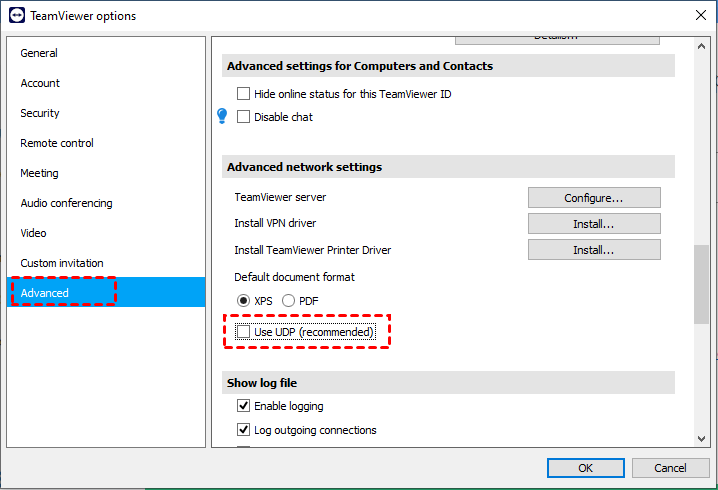Open the Audio conferencing category
The width and height of the screenshot is (718, 490).
(66, 203)
